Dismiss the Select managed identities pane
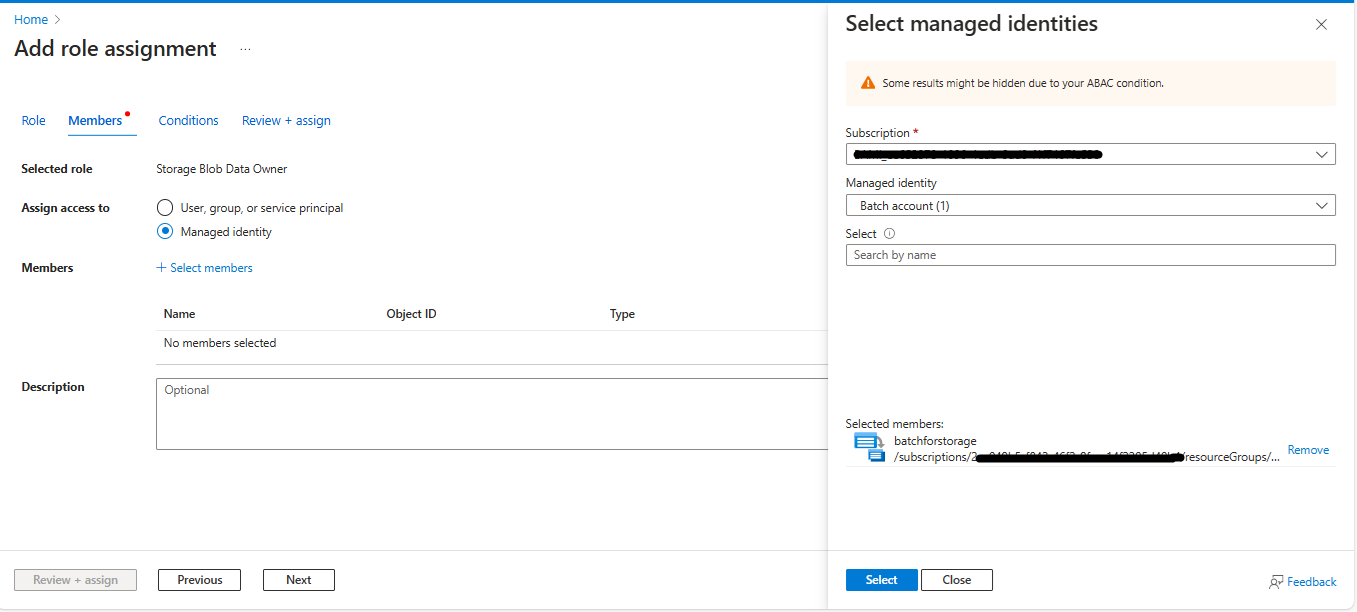This screenshot has width=1357, height=612. (1321, 24)
